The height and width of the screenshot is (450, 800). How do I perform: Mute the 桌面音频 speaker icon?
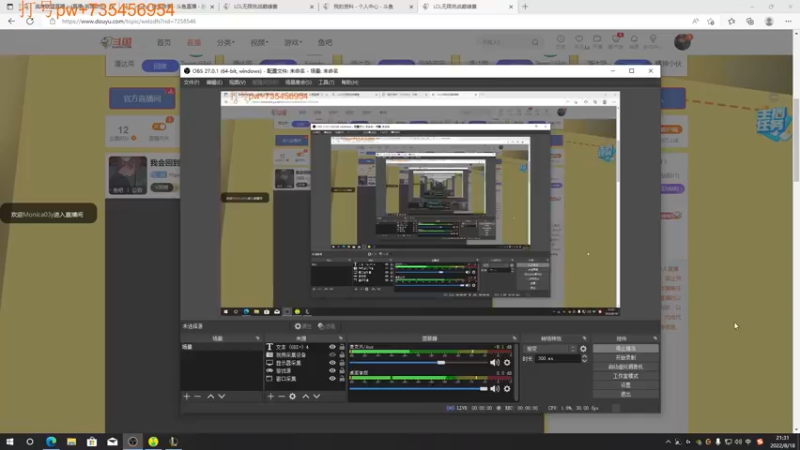(494, 389)
